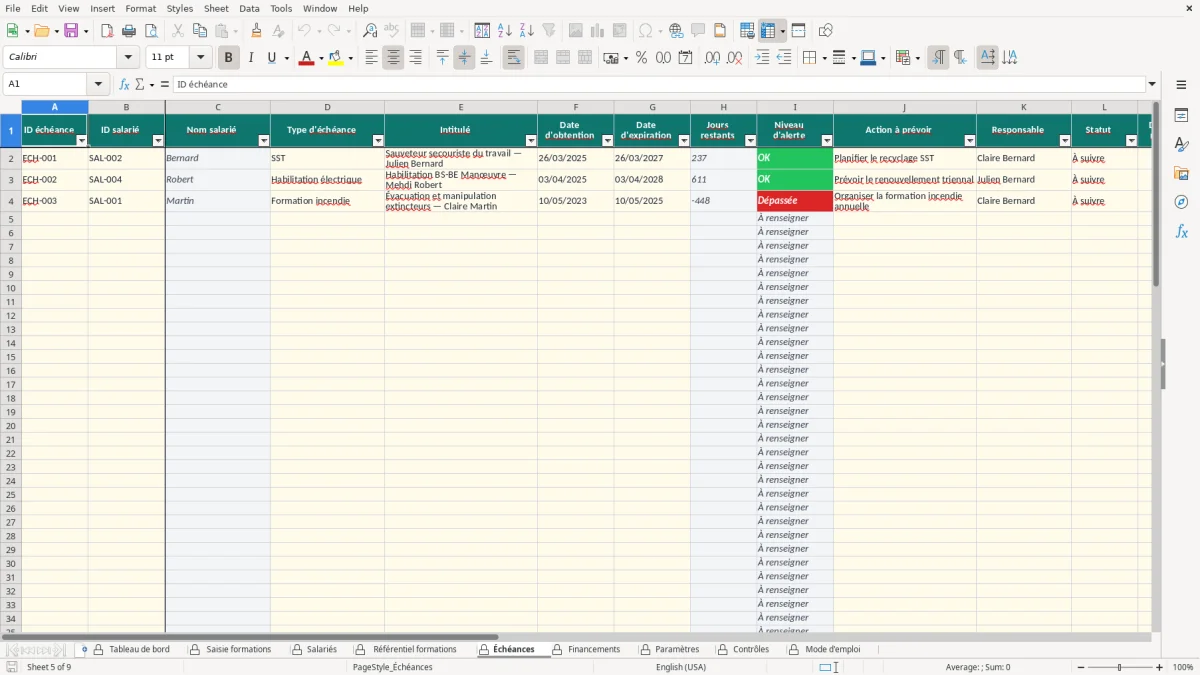Toggle Bold formatting
Image resolution: width=1200 pixels, height=675 pixels.
pyautogui.click(x=229, y=58)
